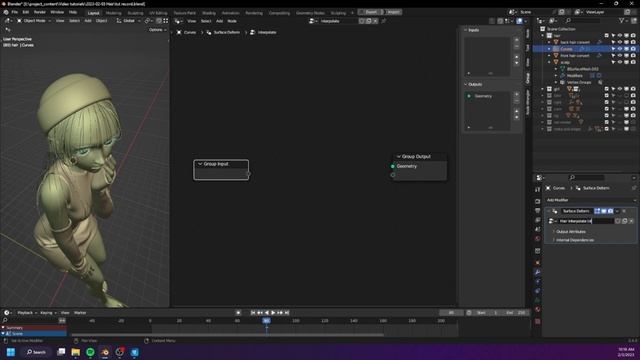The width and height of the screenshot is (640, 360).
Task: Click the Add menu in node editor header
Action: click(219, 21)
